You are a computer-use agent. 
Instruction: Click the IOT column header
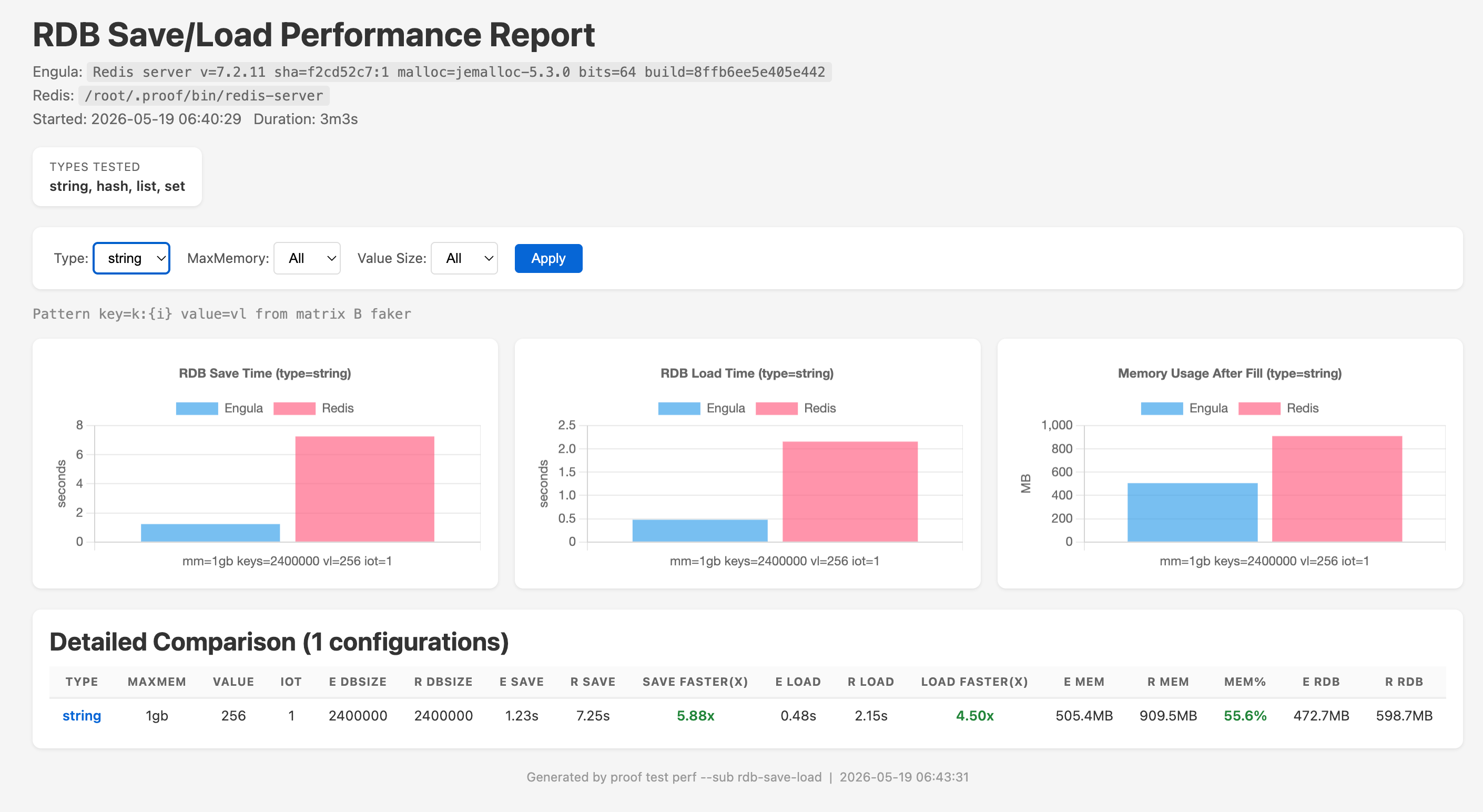(x=291, y=682)
